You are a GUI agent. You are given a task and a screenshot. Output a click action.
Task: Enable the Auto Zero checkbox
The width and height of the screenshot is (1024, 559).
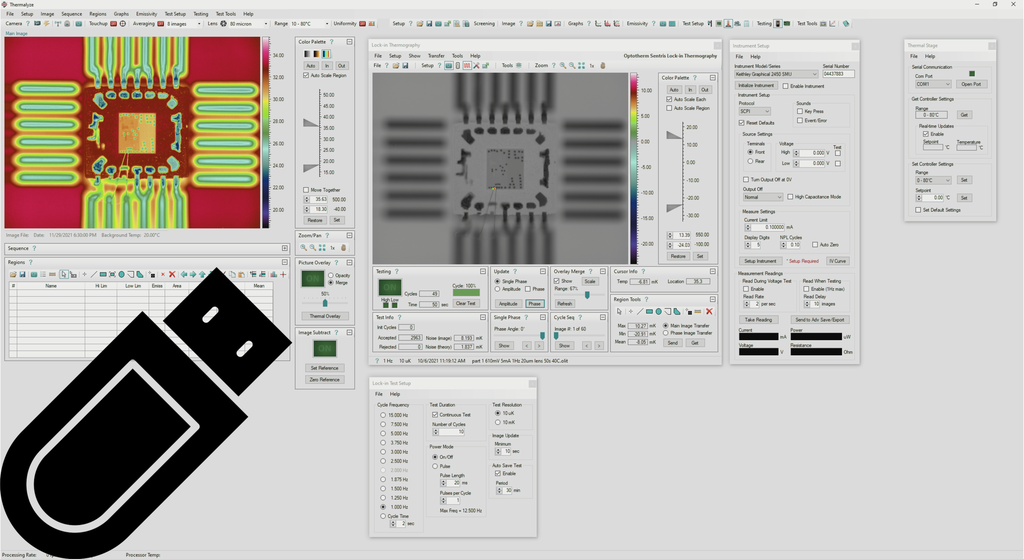click(x=815, y=244)
